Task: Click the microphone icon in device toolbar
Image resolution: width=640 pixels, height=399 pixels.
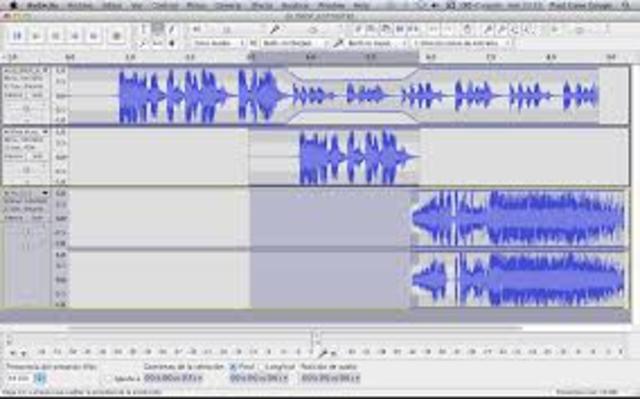Action: [x=338, y=43]
